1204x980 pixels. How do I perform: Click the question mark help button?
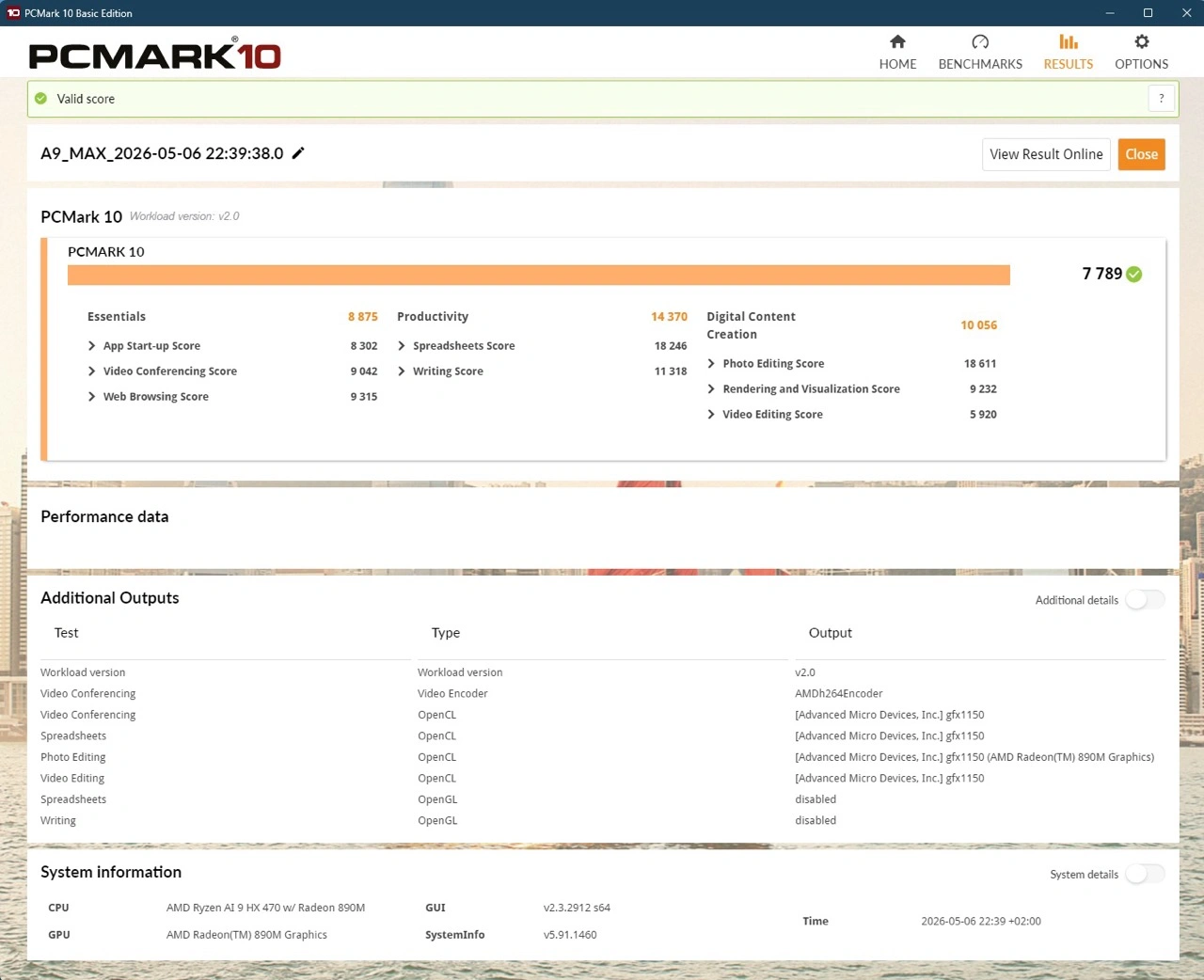click(x=1162, y=99)
